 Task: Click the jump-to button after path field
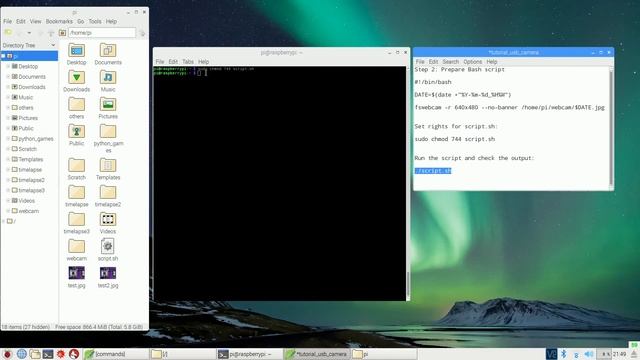pos(142,33)
